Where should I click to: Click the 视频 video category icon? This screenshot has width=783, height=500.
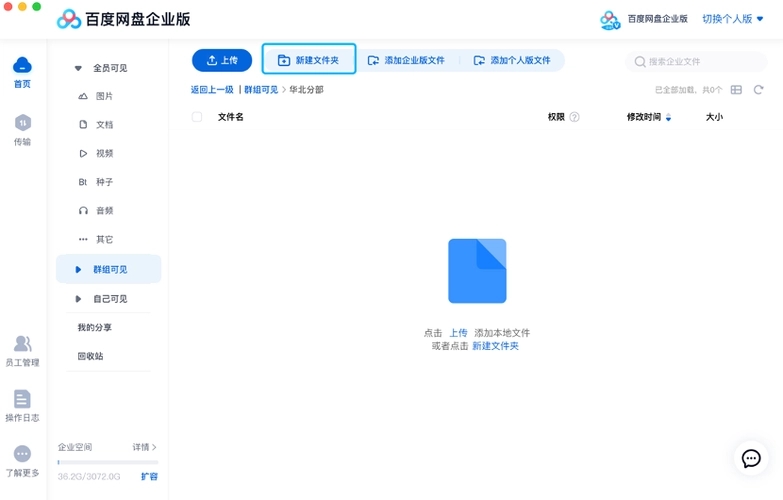click(x=83, y=153)
